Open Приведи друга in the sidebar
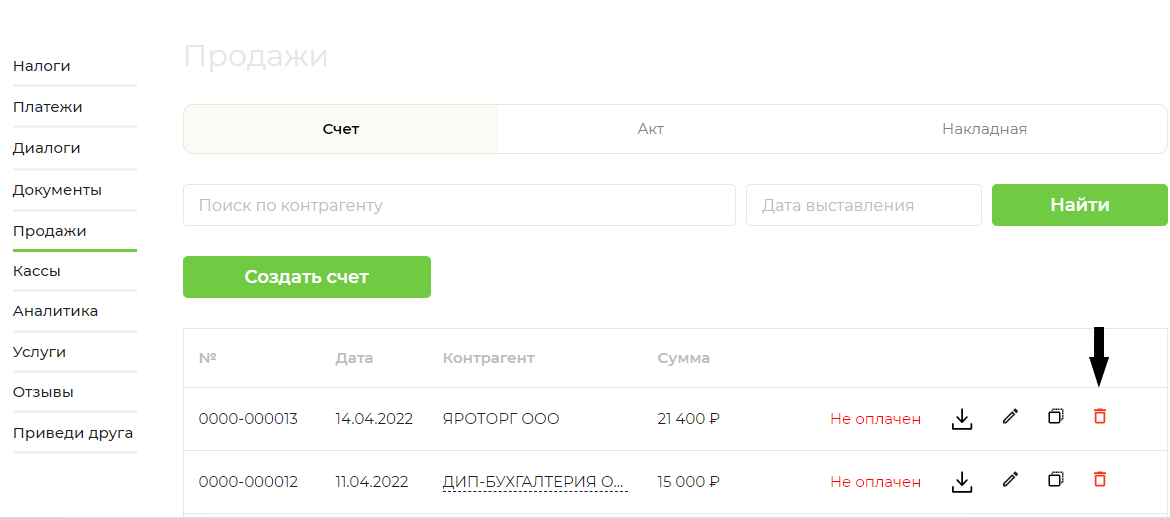This screenshot has width=1170, height=518. point(73,433)
